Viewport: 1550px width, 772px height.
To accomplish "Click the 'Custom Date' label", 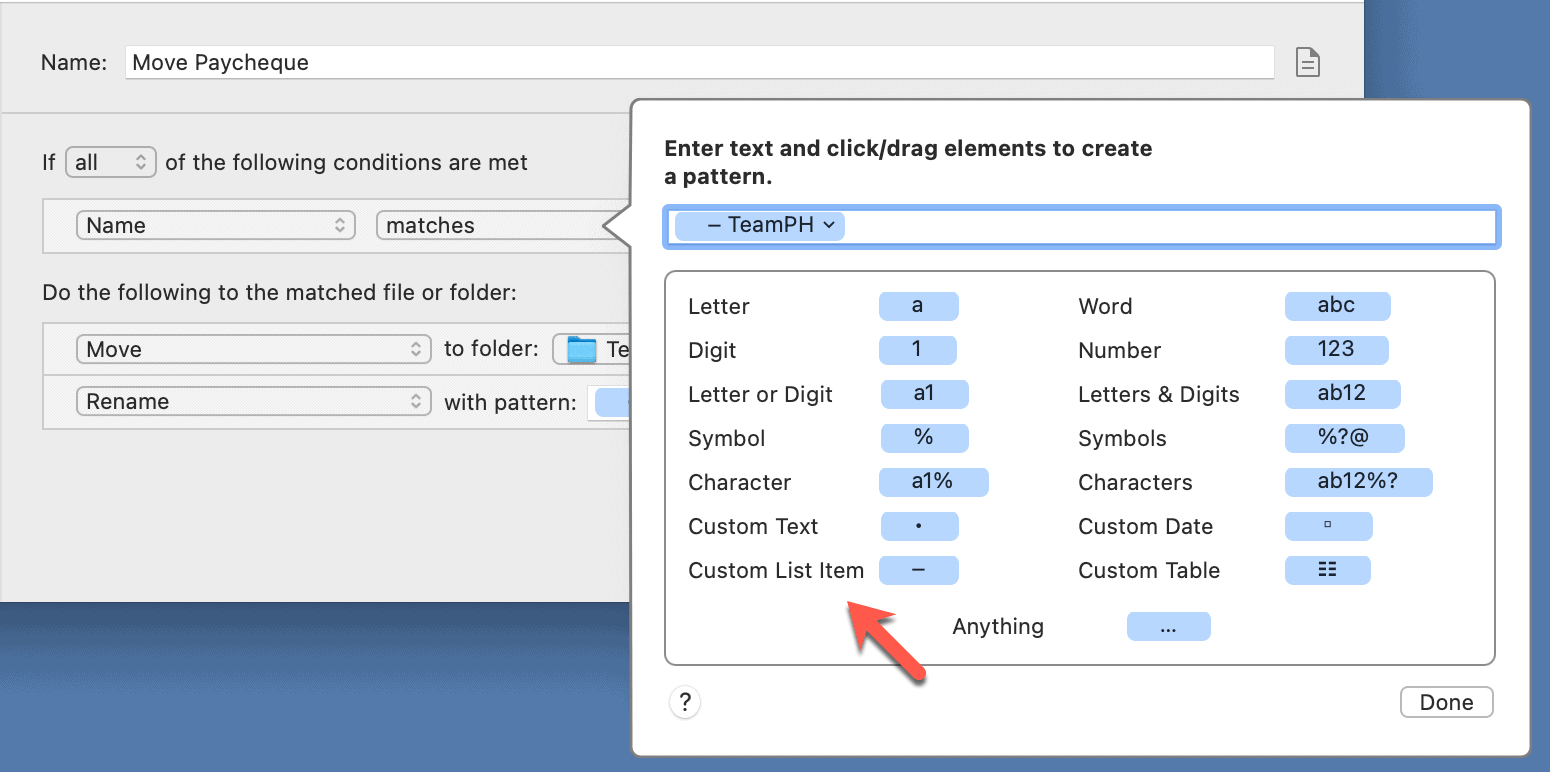I will point(1145,526).
